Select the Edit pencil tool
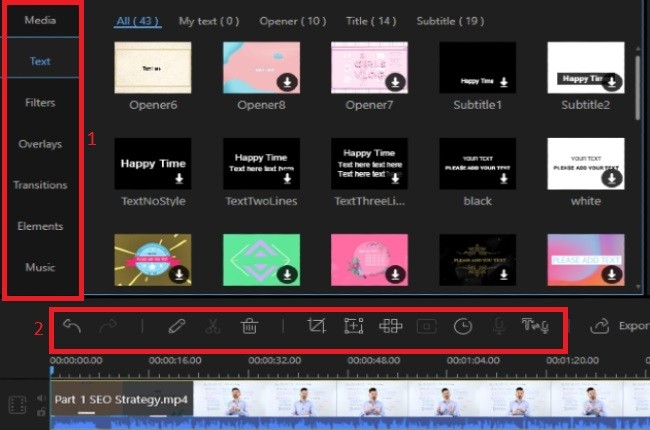Screen dimensions: 650x430 tap(177, 325)
